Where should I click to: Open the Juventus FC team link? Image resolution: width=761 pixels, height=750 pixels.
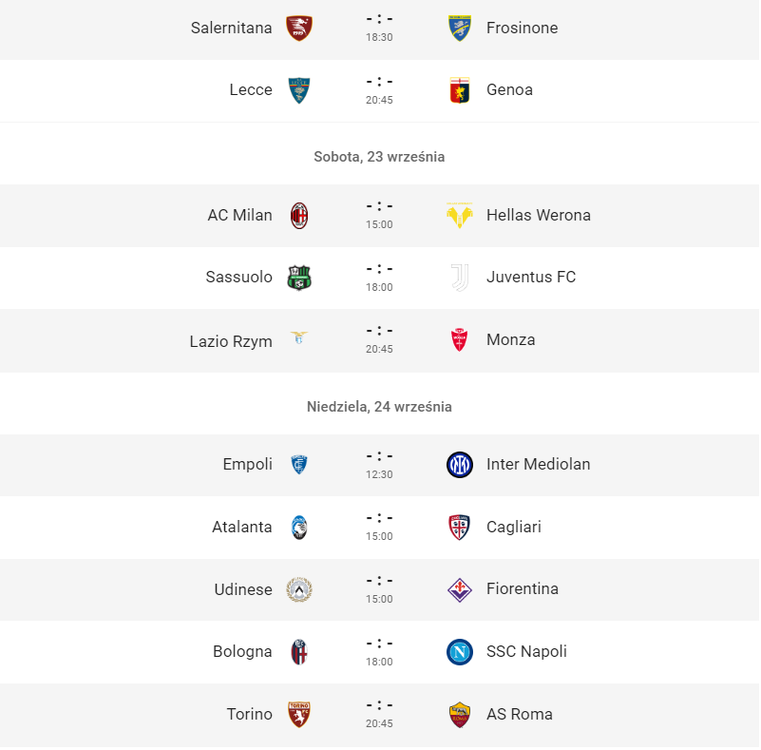coord(531,277)
